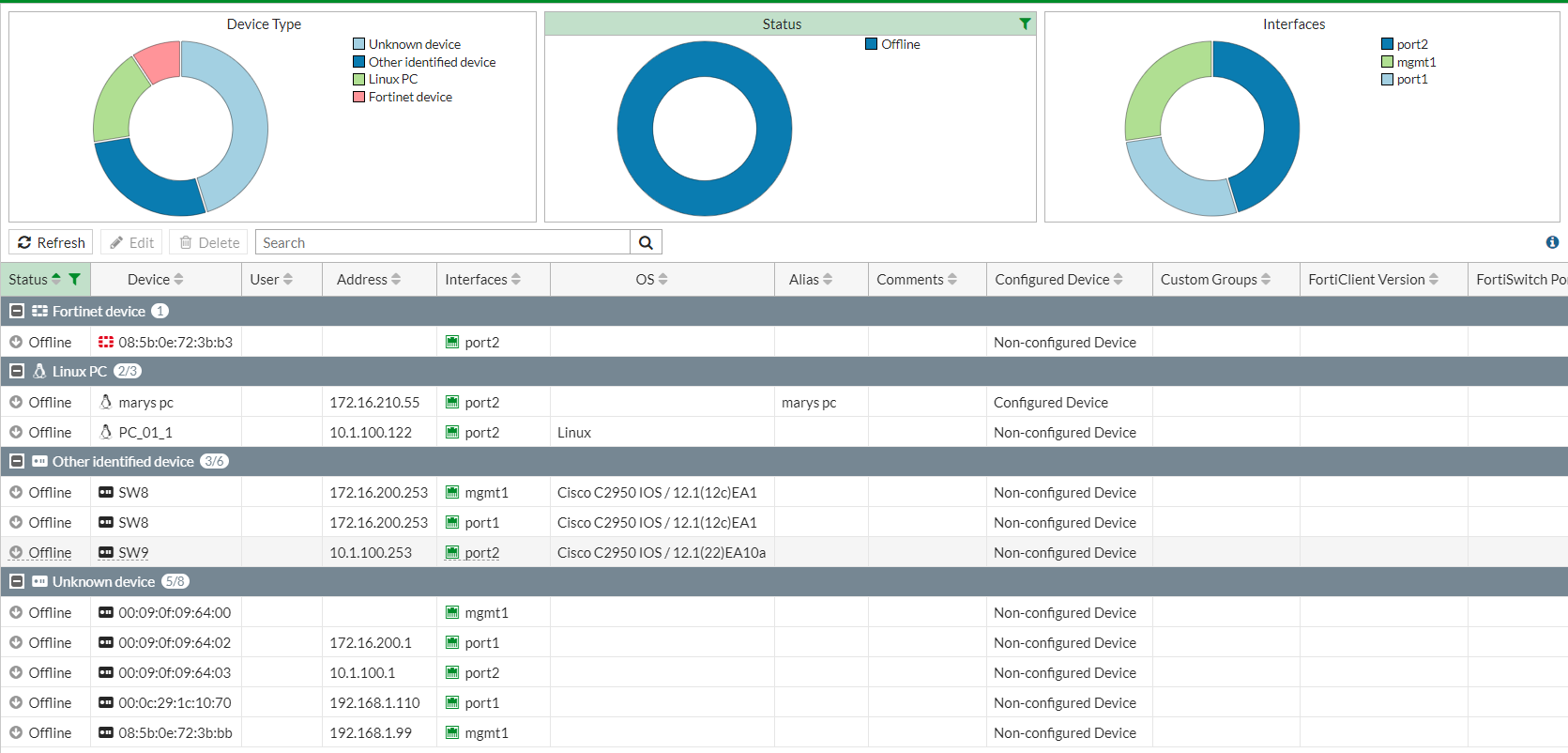Toggle Offline legend entry in Status chart
The width and height of the screenshot is (1568, 753).
(x=892, y=44)
